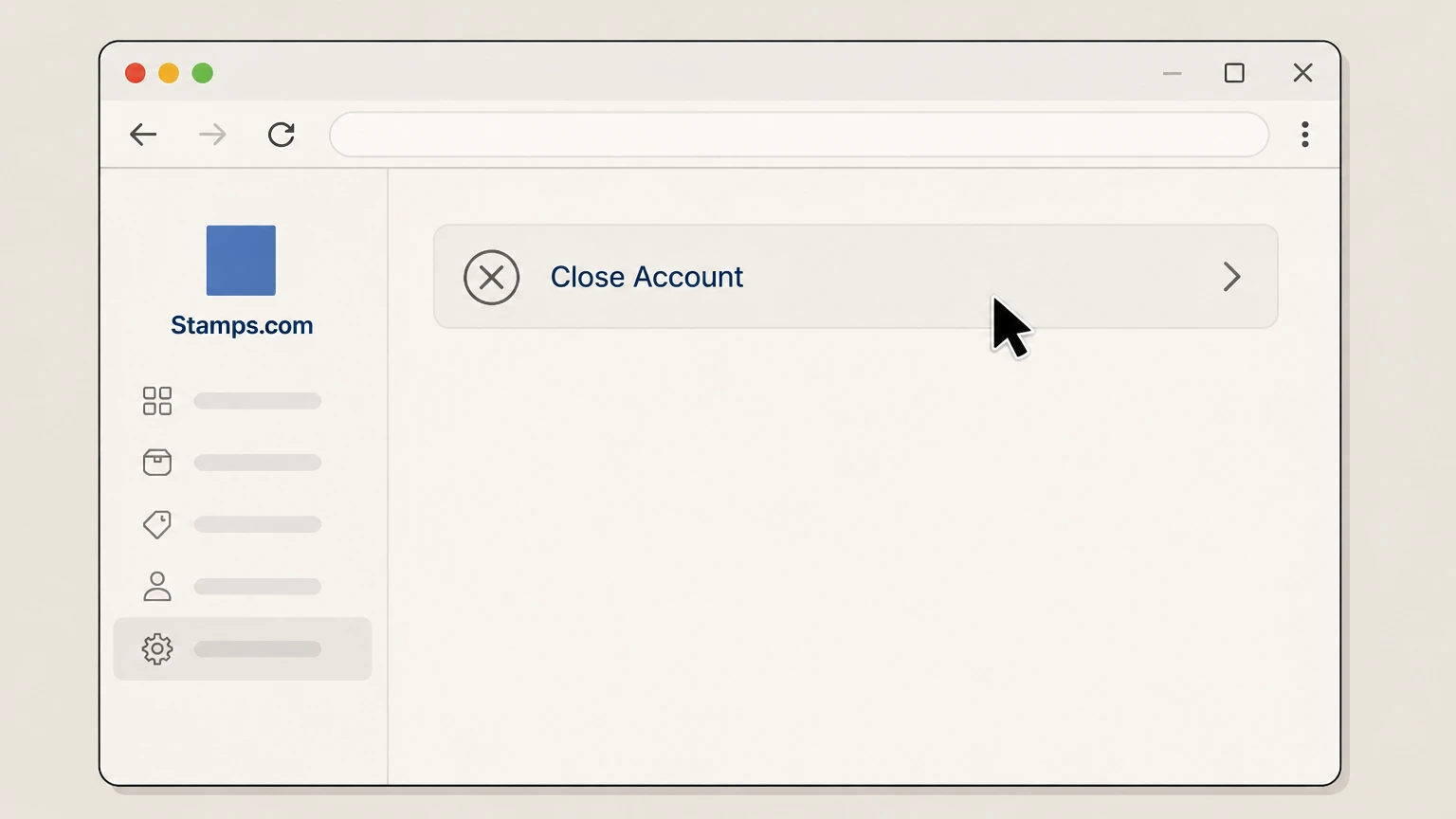This screenshot has height=819, width=1456.
Task: Click the dashboard grid icon in sidebar
Action: tap(157, 401)
